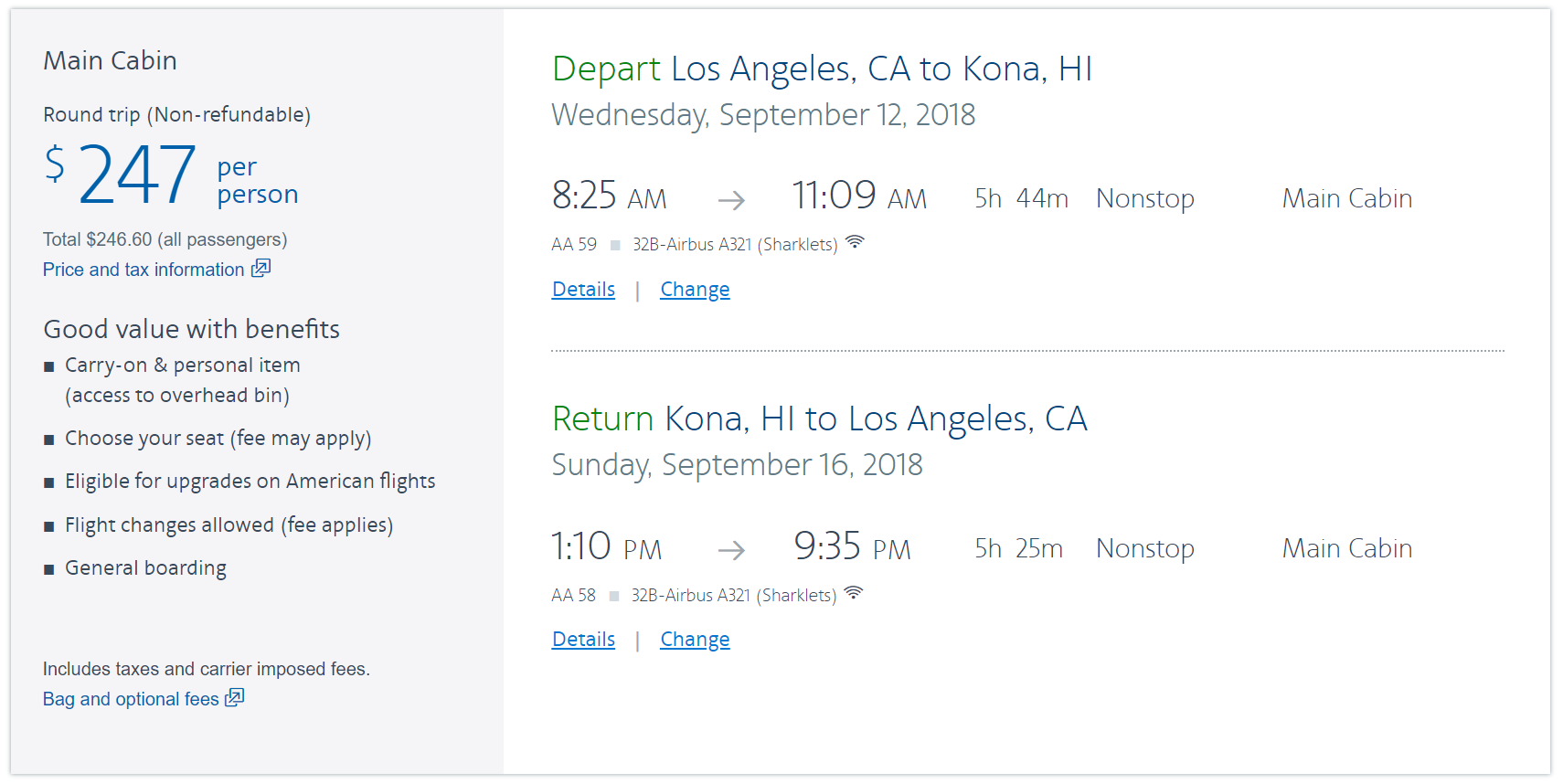
Task: Click the arrow between 8:25 AM and 11:09 AM
Action: click(731, 200)
